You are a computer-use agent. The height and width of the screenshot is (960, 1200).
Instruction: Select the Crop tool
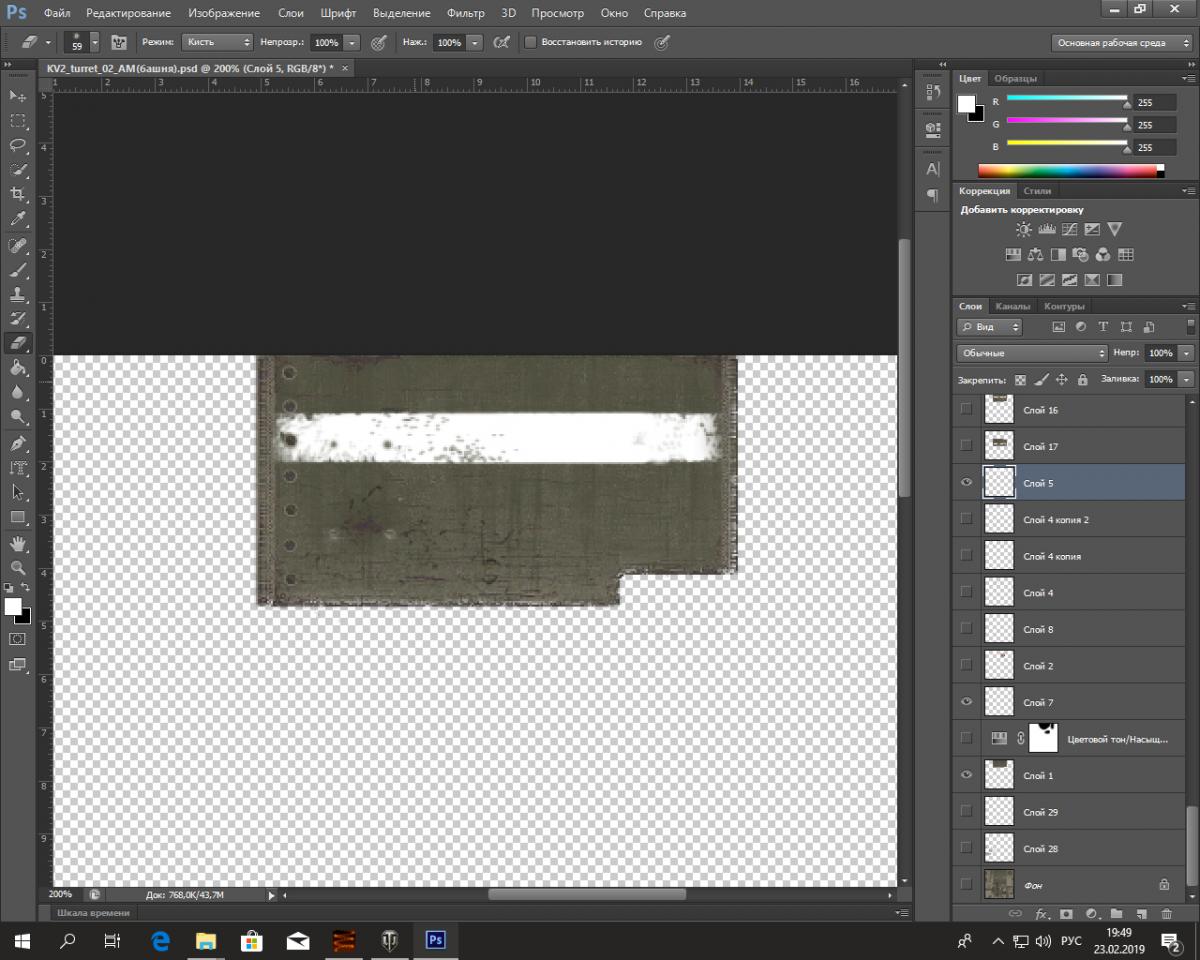tap(18, 194)
